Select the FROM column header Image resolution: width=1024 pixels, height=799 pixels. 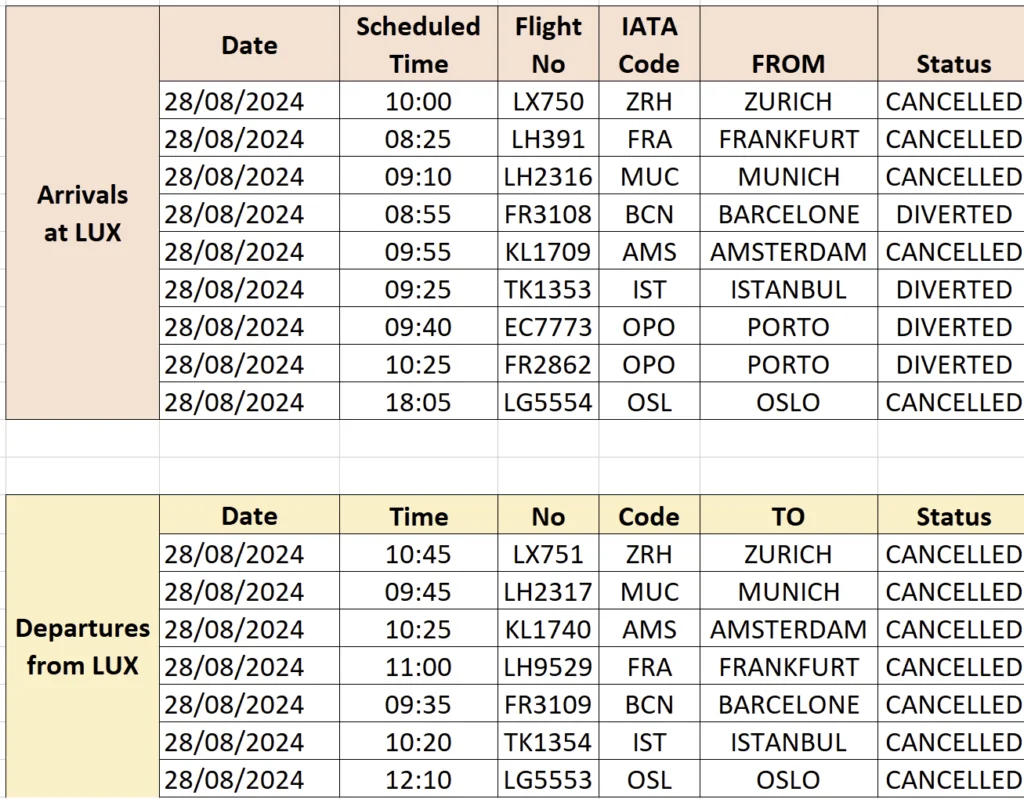[788, 64]
